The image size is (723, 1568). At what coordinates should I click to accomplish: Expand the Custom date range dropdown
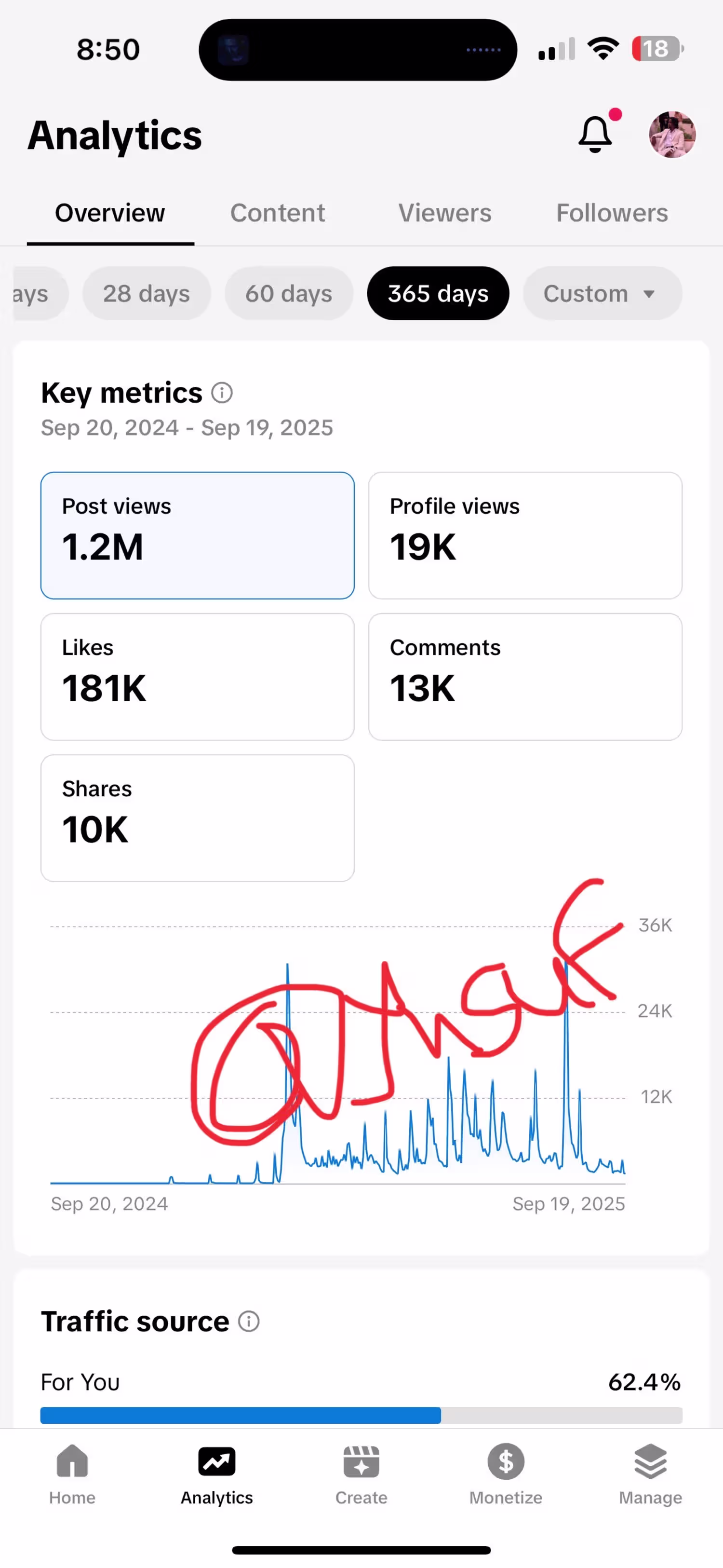click(x=602, y=293)
